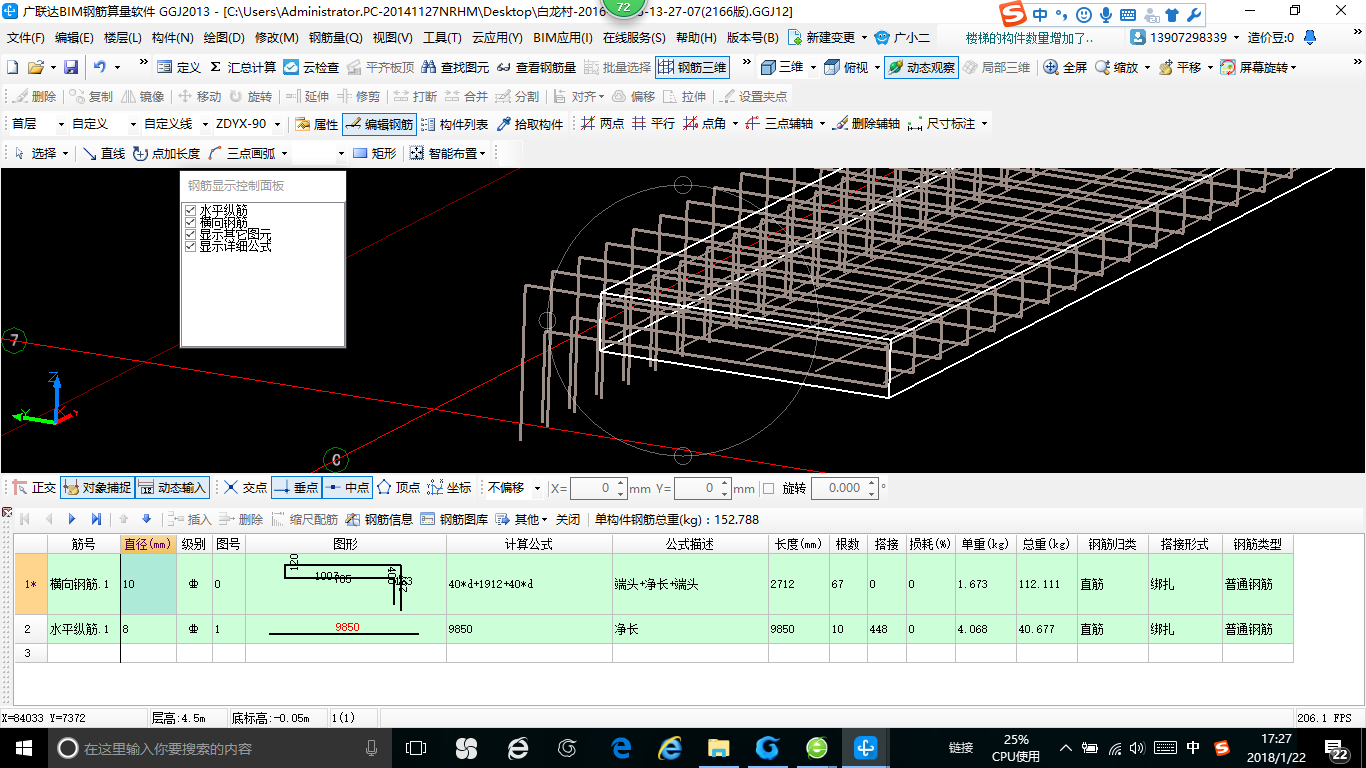Click the Save disk icon
This screenshot has height=768, width=1366.
[x=71, y=67]
